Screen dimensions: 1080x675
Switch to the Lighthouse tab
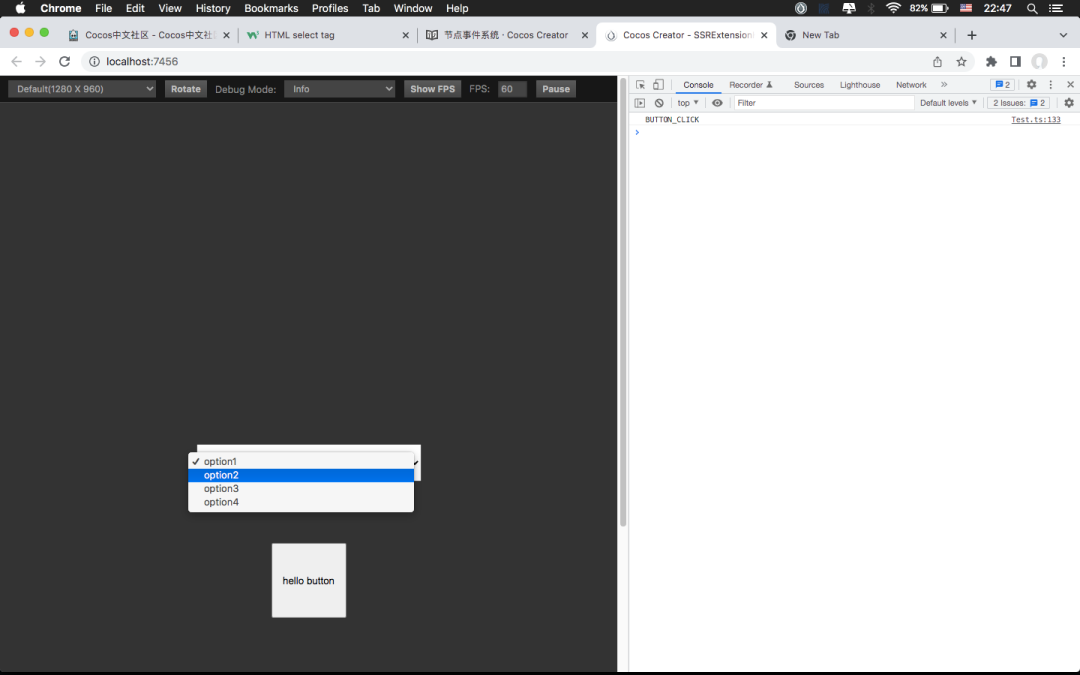click(x=860, y=85)
